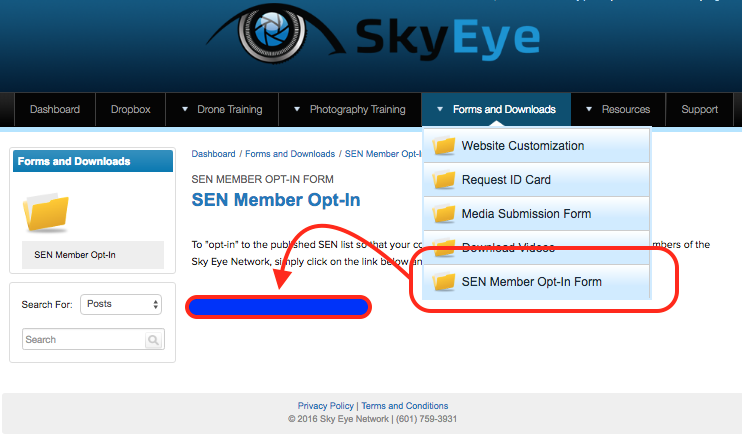Click the Resources nav label

click(626, 109)
